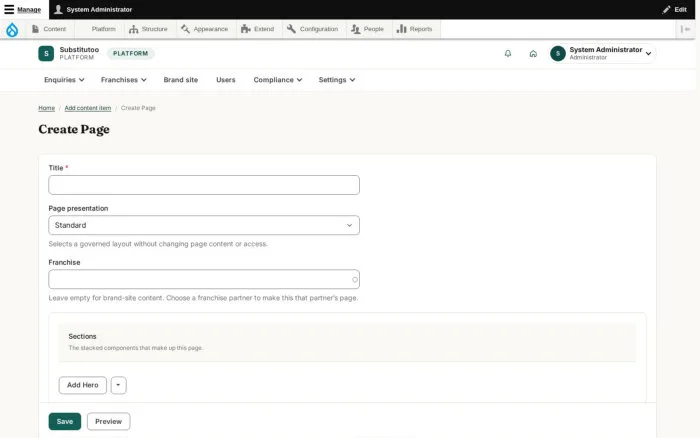Expand the Settings menu

[337, 80]
